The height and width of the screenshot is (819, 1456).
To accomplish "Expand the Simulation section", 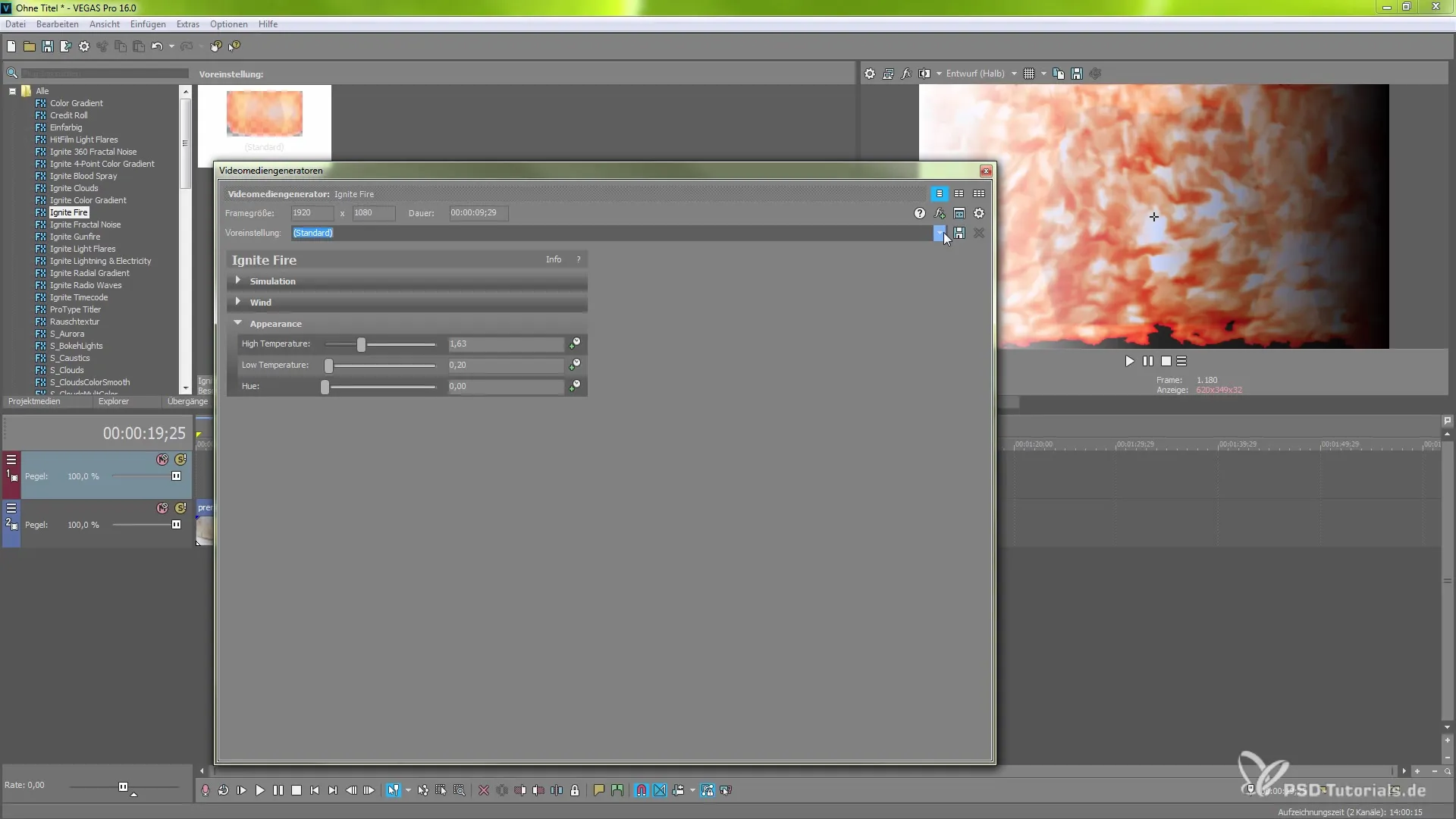I will coord(238,281).
